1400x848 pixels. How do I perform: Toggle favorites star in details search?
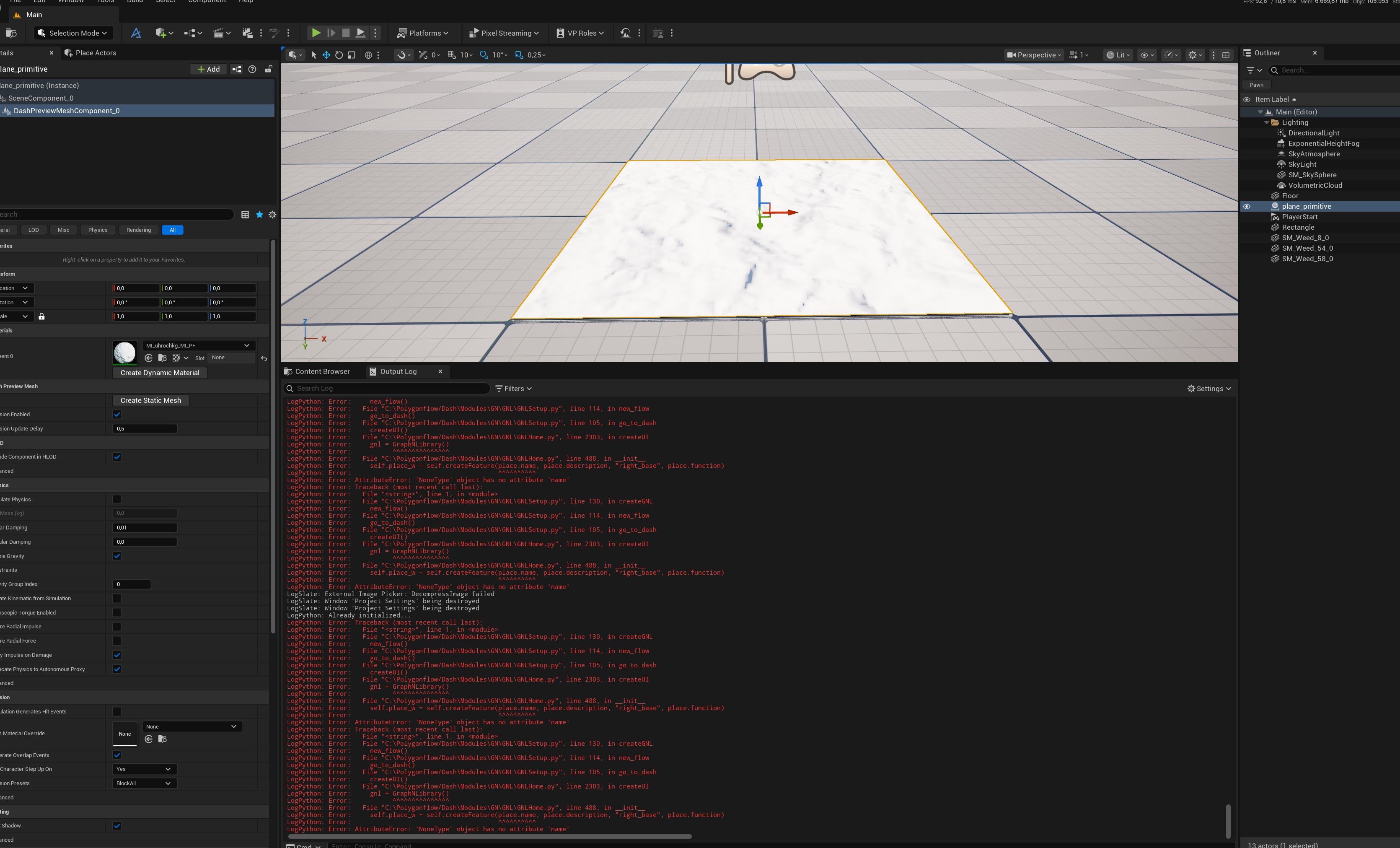pyautogui.click(x=259, y=215)
